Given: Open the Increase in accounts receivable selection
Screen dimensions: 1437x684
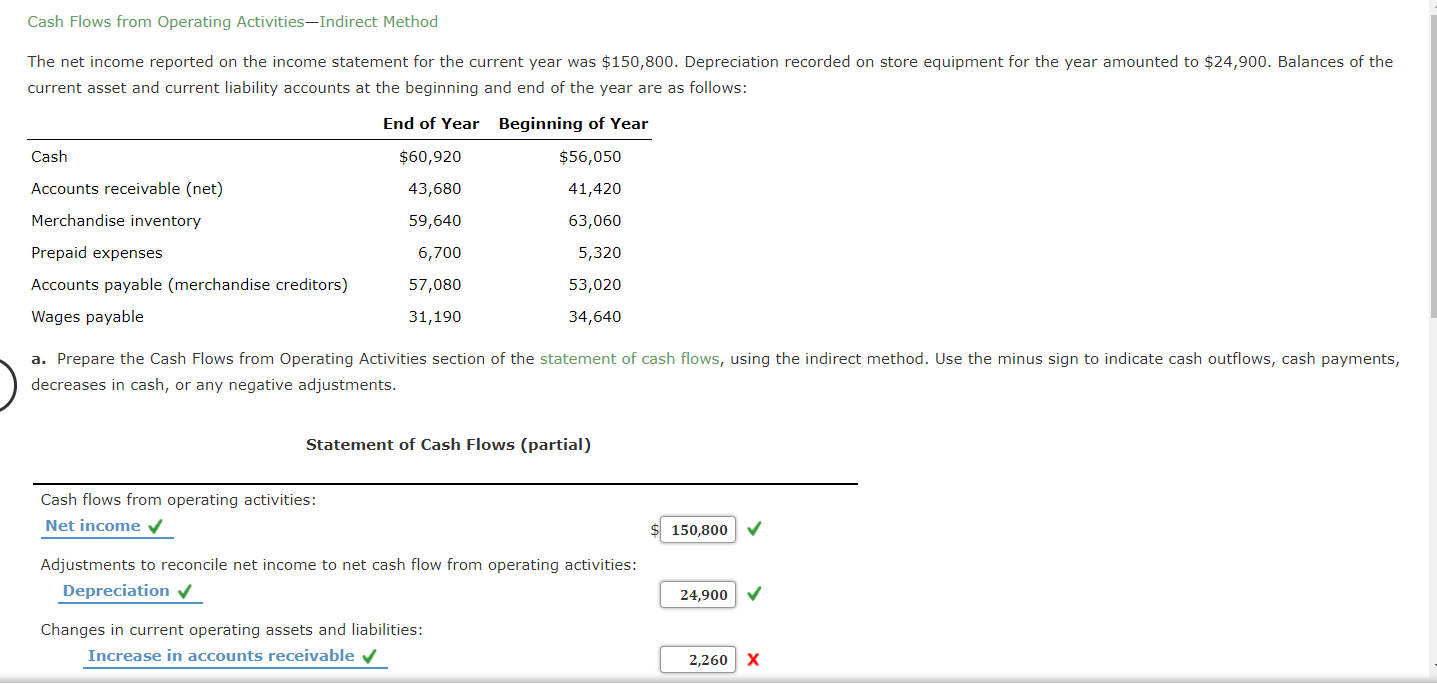Looking at the screenshot, I should pyautogui.click(x=220, y=655).
